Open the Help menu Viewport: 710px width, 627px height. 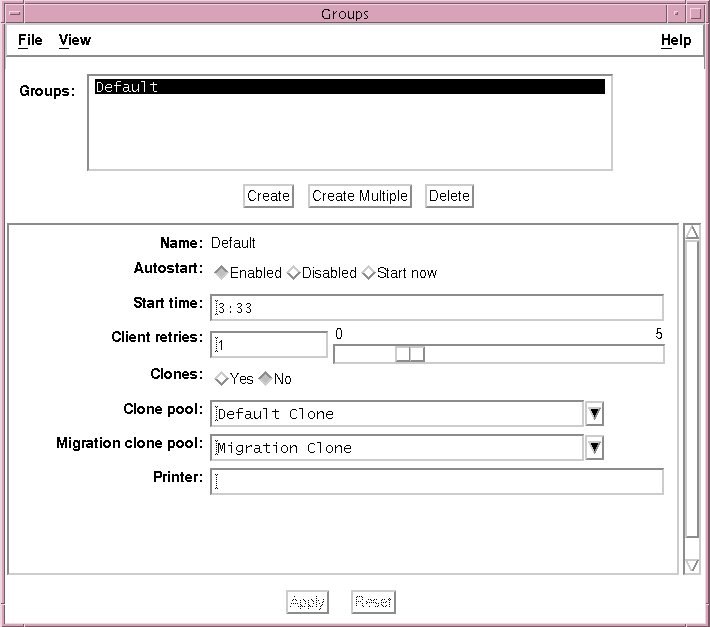pos(676,40)
